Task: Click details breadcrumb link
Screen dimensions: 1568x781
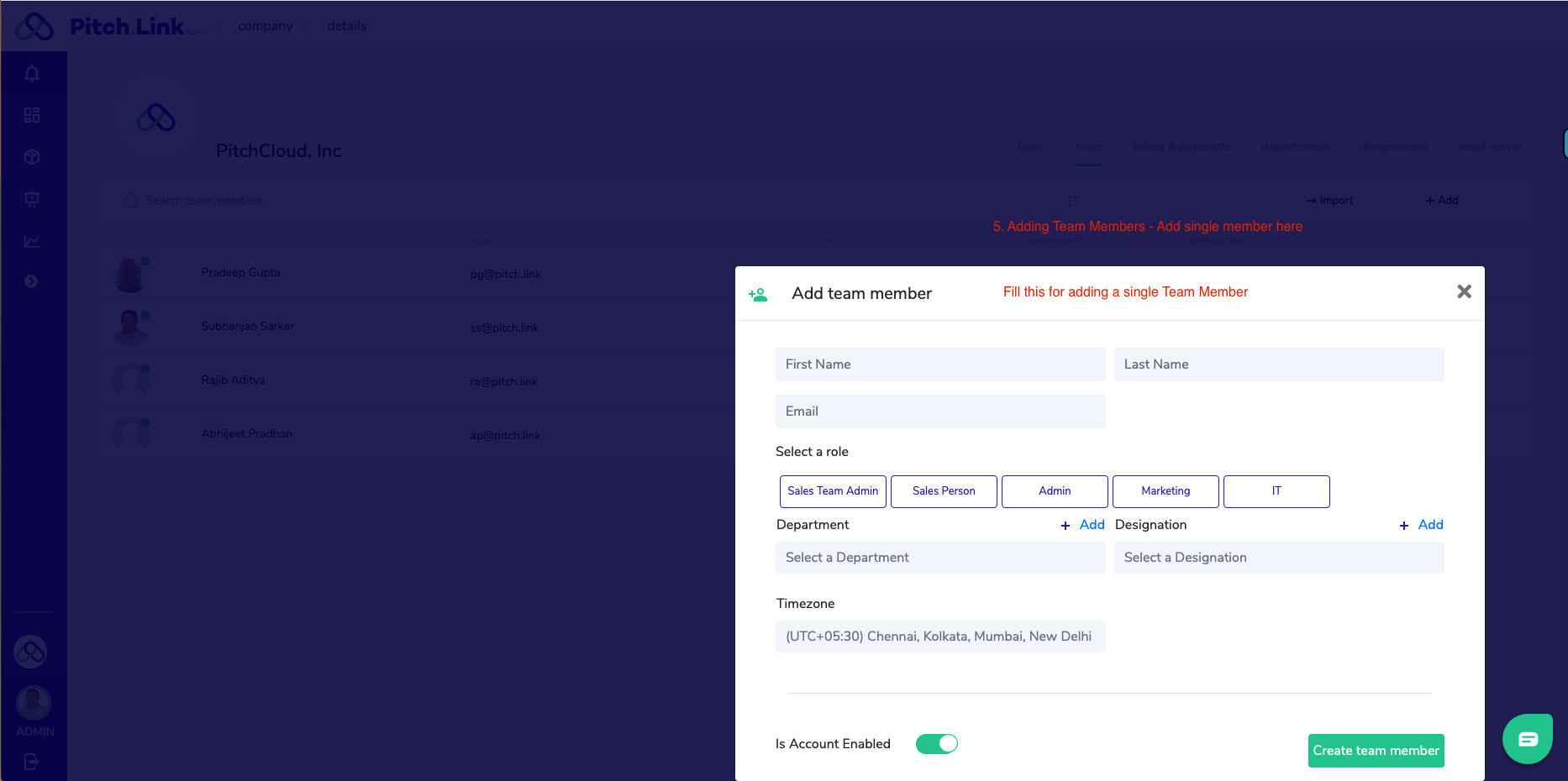Action: (x=346, y=26)
